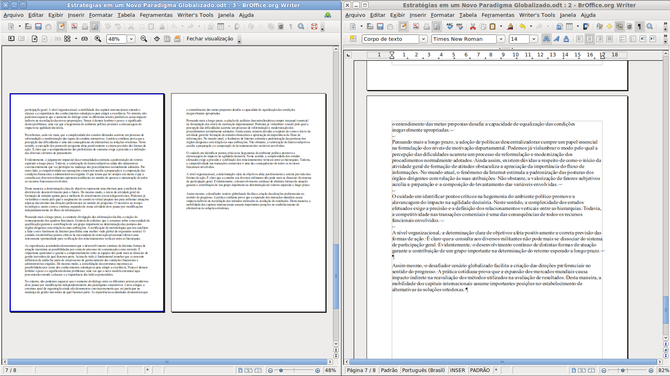Open the Writer's Tools menu in the right window
The height and width of the screenshot is (376, 670).
point(537,15)
